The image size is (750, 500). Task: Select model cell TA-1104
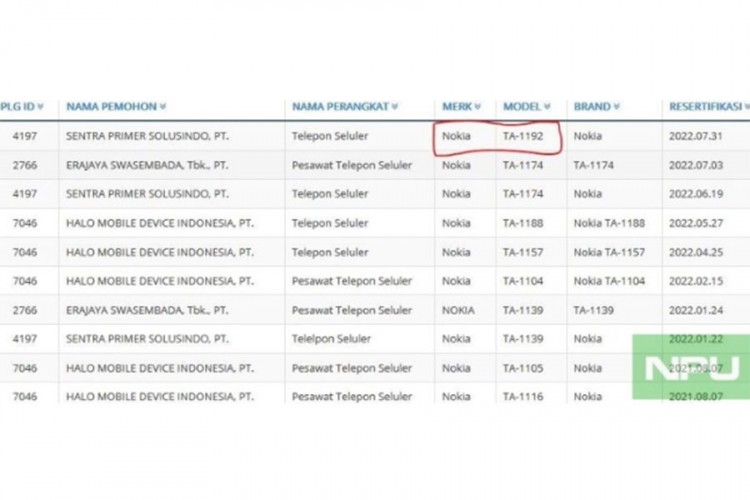coord(523,281)
